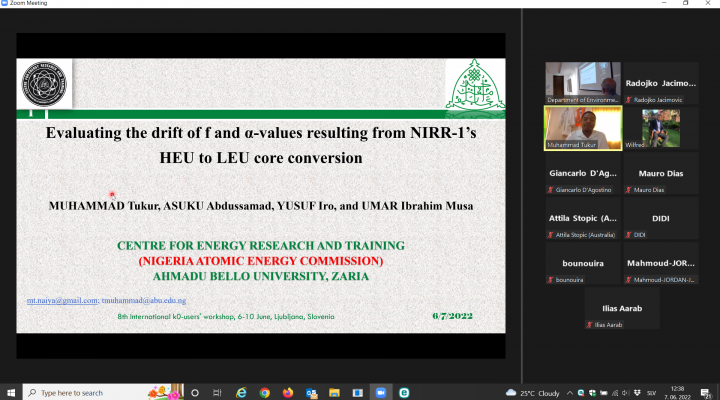This screenshot has height=400, width=720.
Task: Open the blue window app next to File Explorer
Action: 358,393
